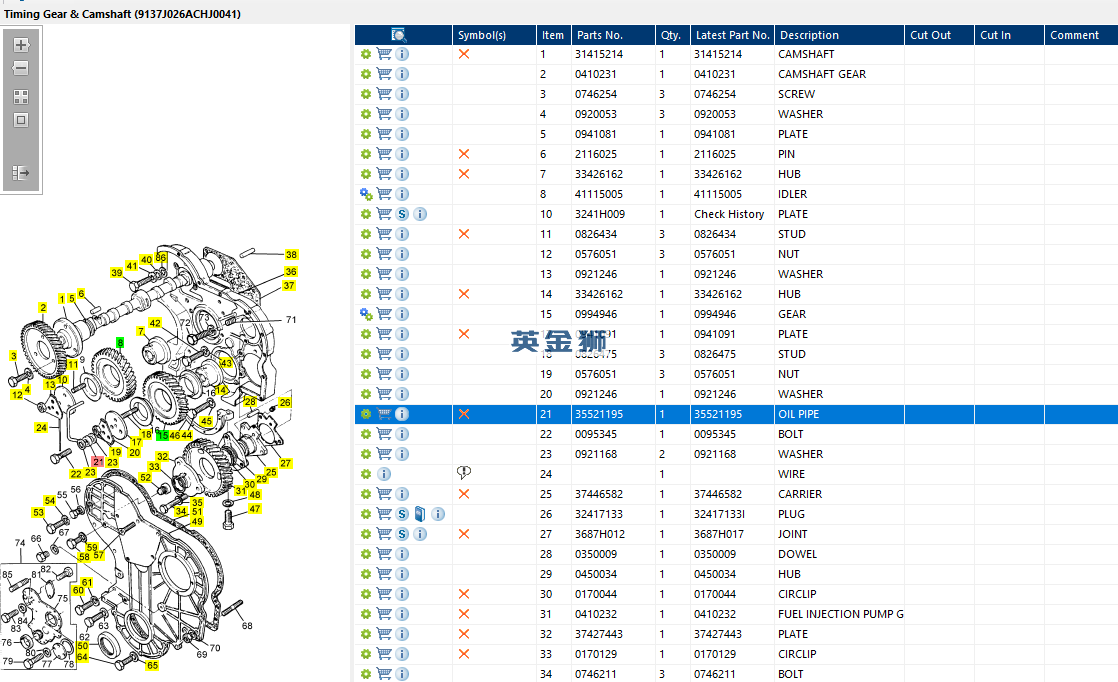The height and width of the screenshot is (682, 1118).
Task: Click S icon on PLUG 32417133 row
Action: click(402, 514)
